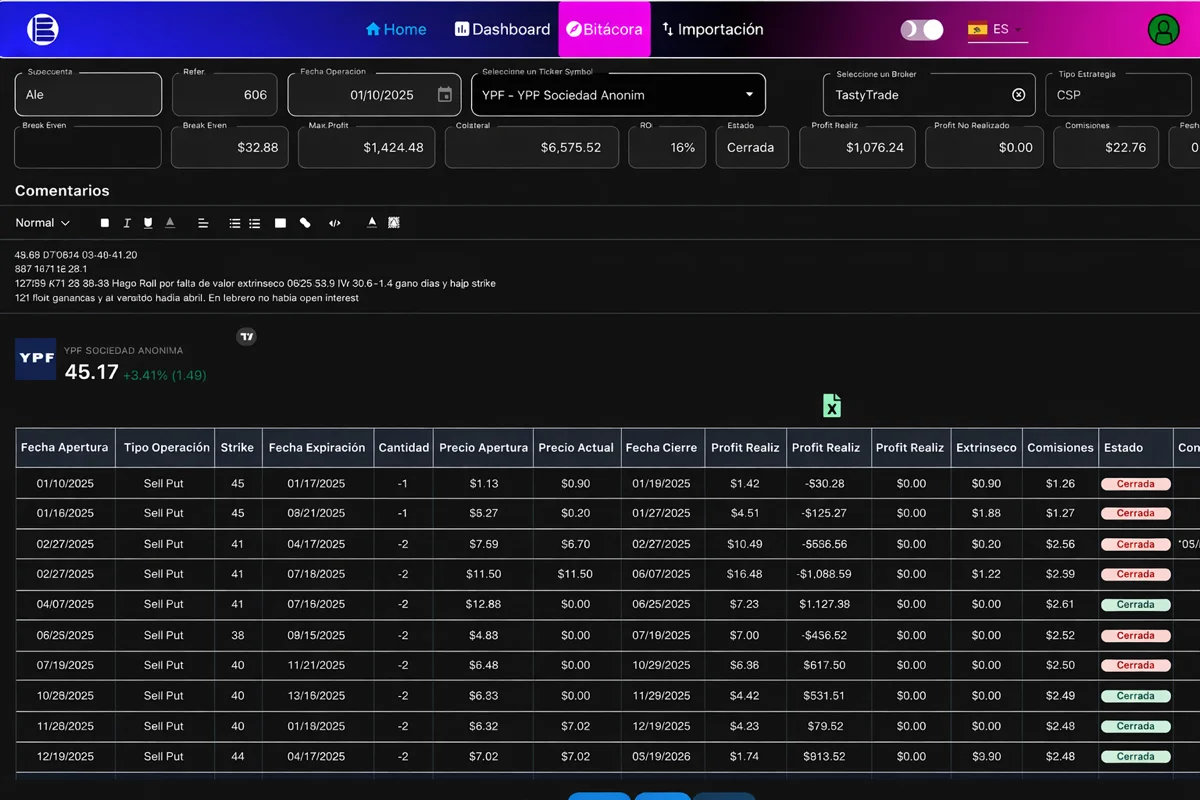Viewport: 1200px width, 800px height.
Task: Click the YPF company logo
Action: [x=36, y=359]
